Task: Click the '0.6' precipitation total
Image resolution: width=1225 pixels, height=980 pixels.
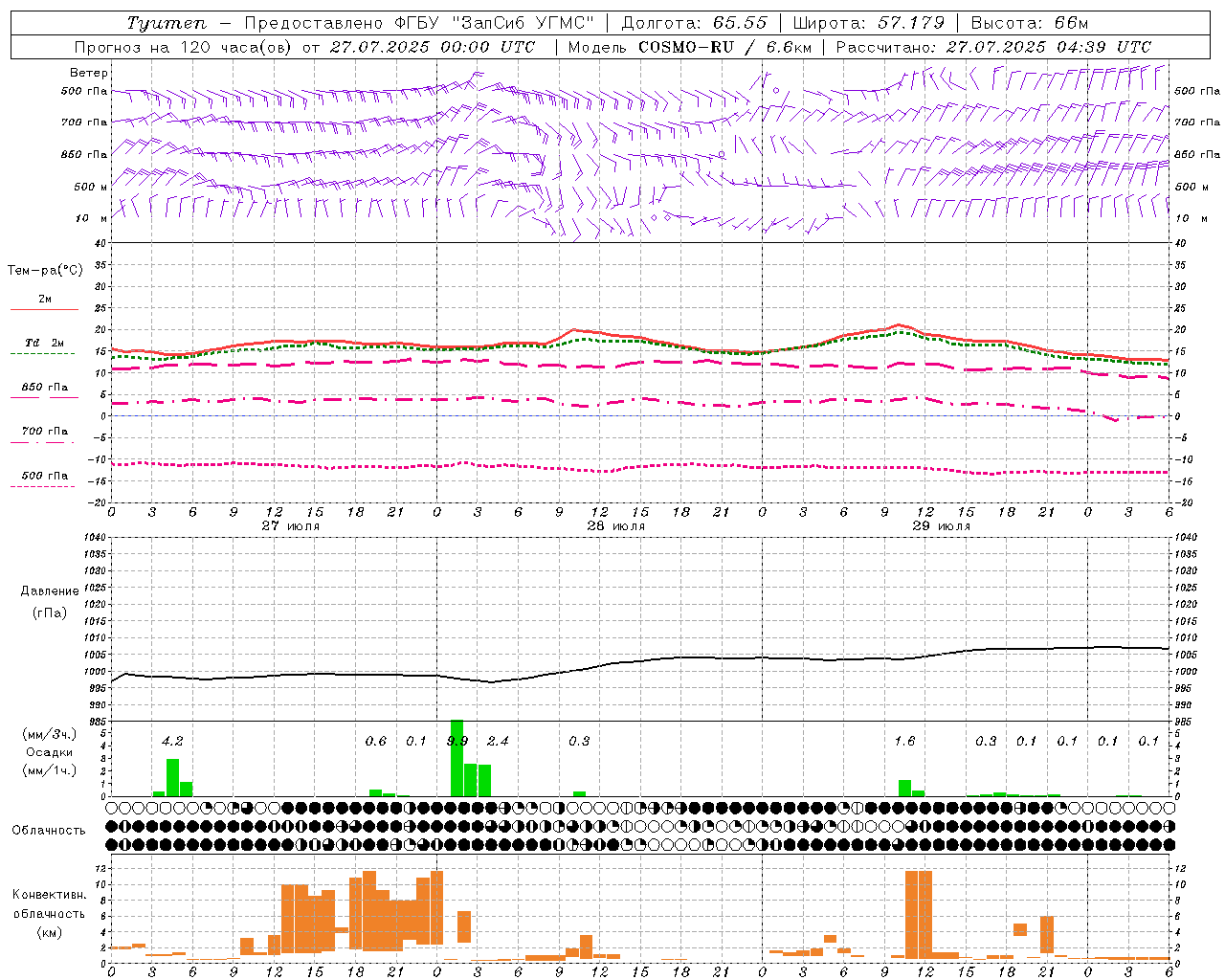Action: (376, 741)
